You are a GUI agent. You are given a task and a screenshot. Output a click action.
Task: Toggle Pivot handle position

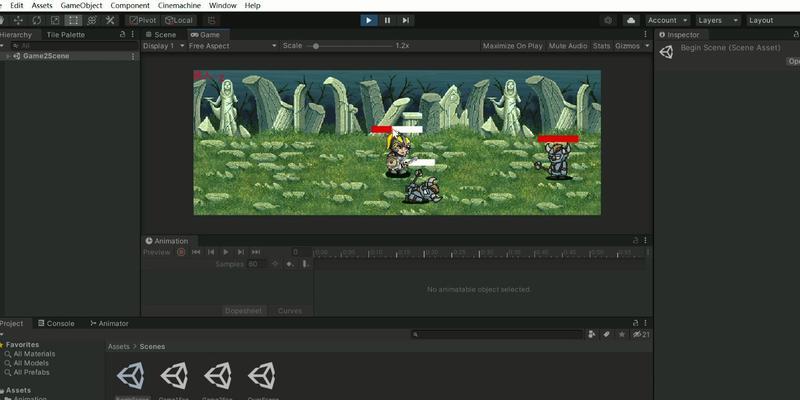[142, 20]
